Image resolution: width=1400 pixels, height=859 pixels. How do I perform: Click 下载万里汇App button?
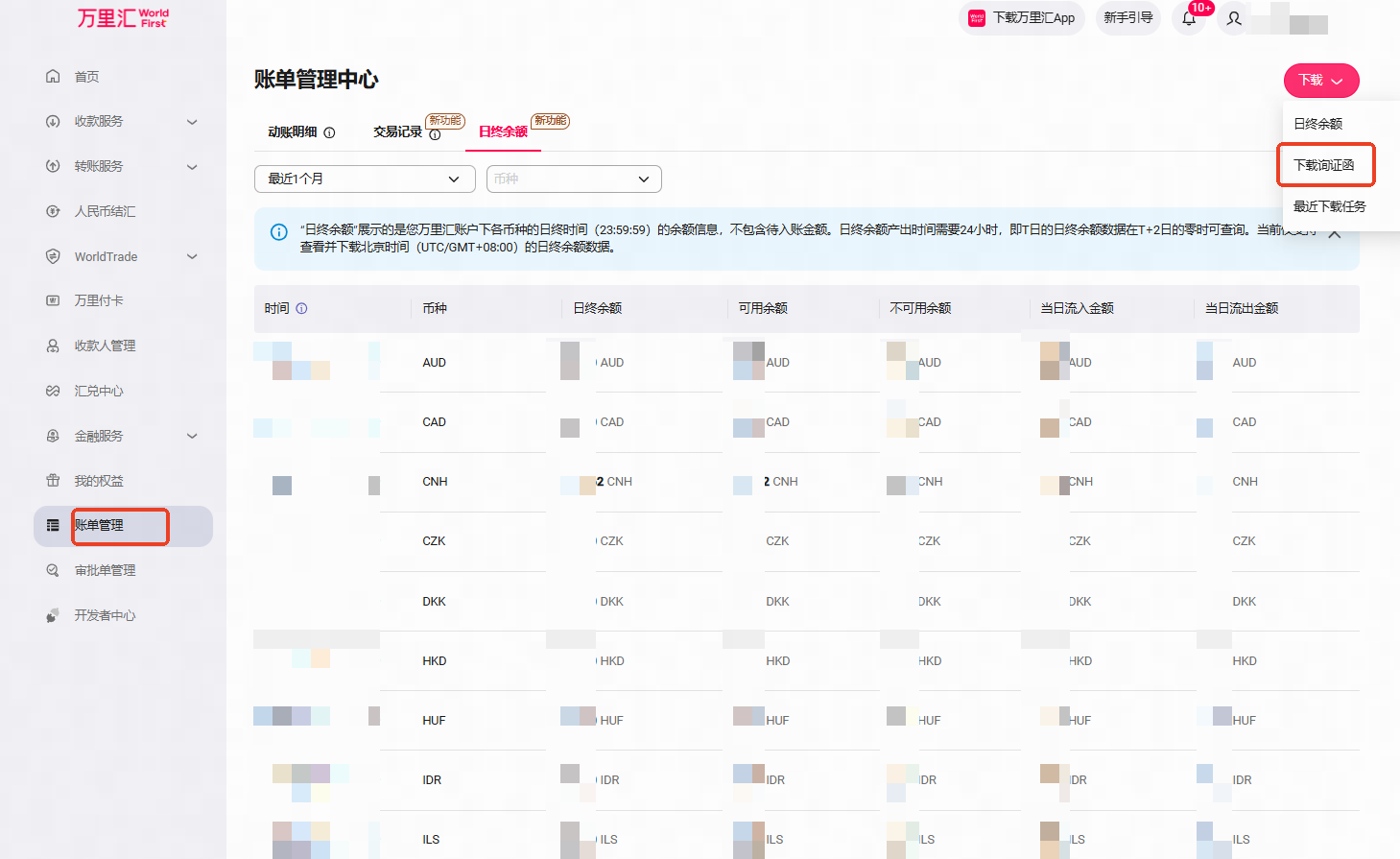[x=1022, y=18]
